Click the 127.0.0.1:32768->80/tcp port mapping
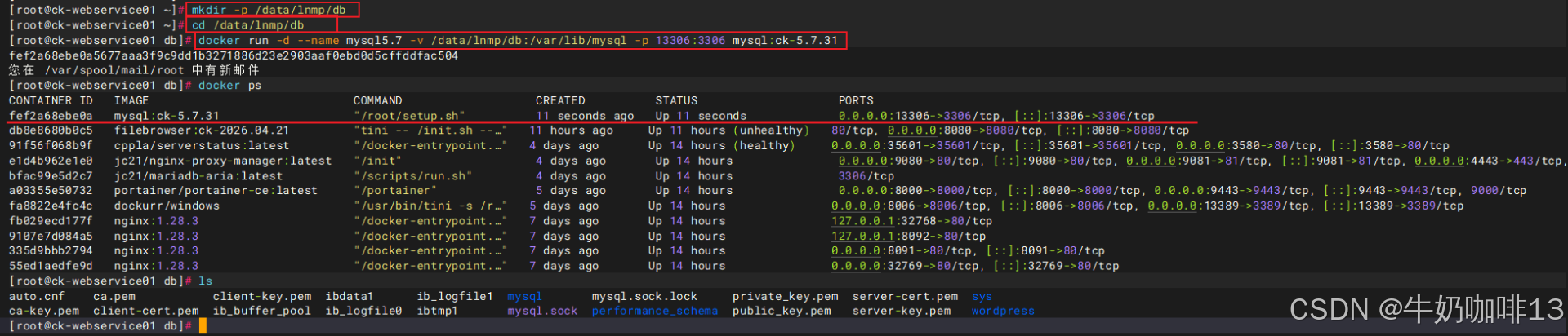 911,220
